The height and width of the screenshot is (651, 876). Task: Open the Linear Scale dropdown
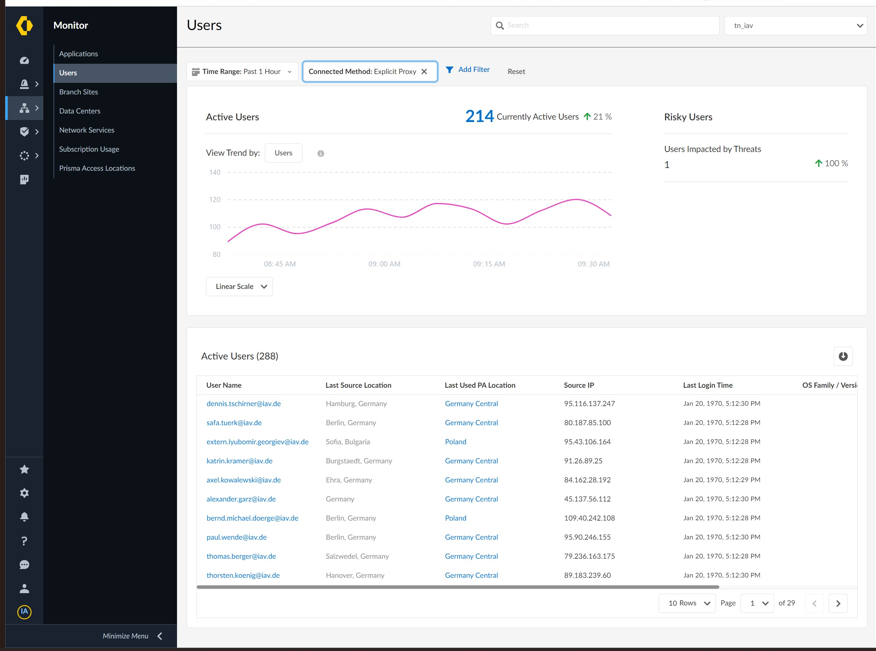[239, 286]
